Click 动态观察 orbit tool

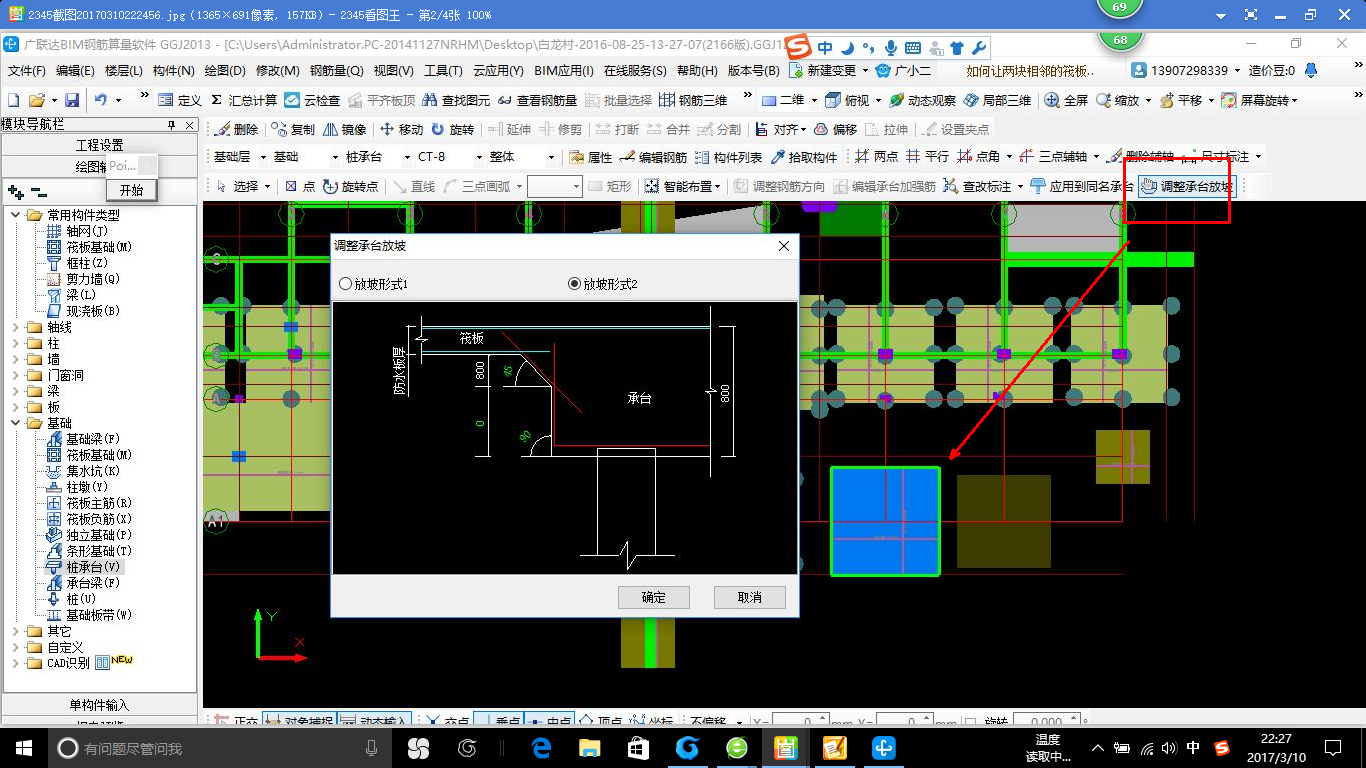(x=922, y=100)
